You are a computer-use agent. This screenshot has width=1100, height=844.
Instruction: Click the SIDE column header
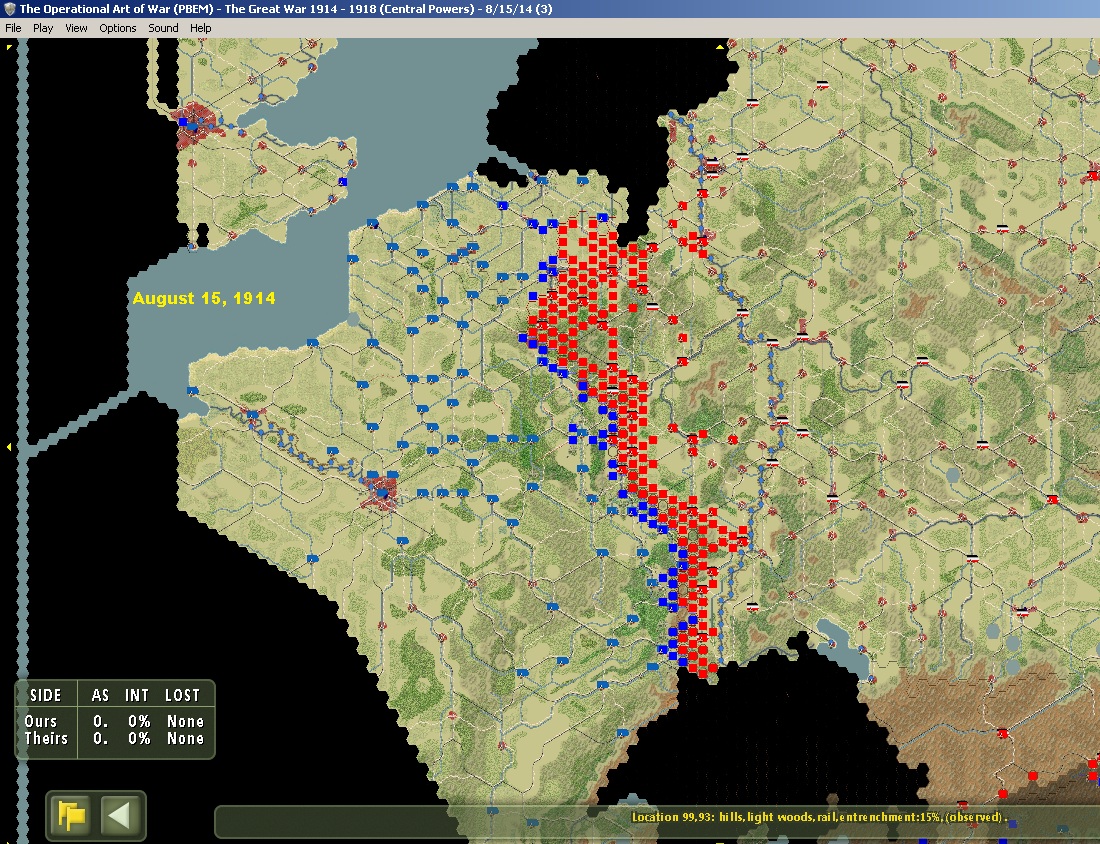(46, 695)
